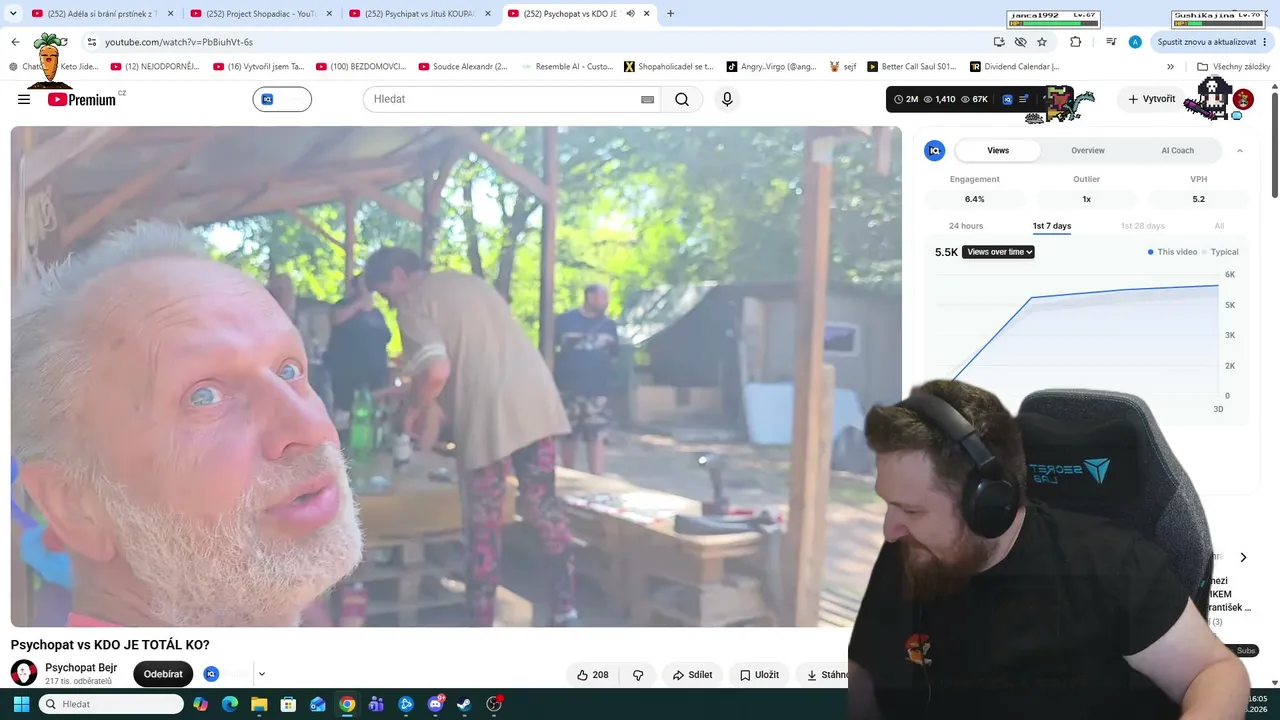Image resolution: width=1280 pixels, height=720 pixels.
Task: Click the blue IQ logo in side panel
Action: tap(935, 150)
